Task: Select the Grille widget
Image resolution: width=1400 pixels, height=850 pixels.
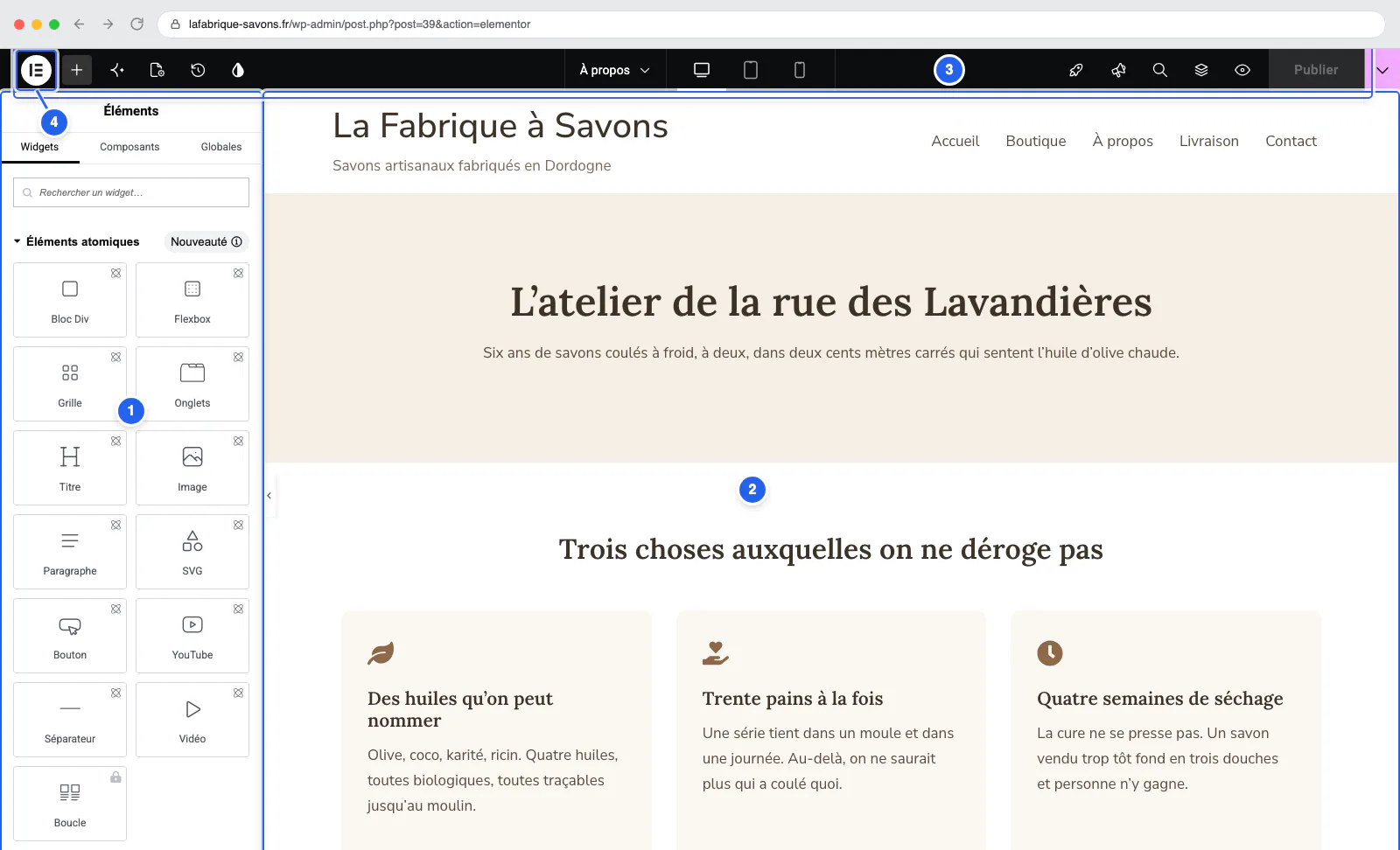Action: (x=70, y=384)
